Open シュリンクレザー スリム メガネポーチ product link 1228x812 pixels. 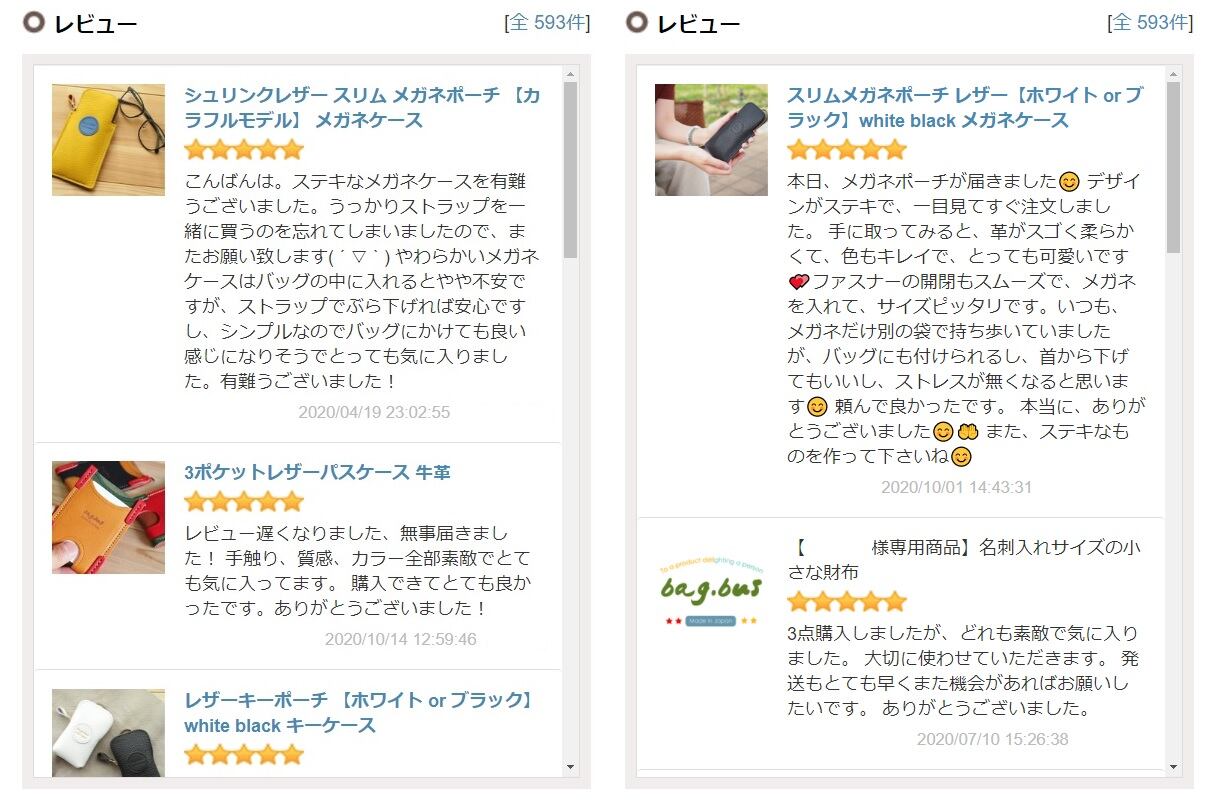362,108
